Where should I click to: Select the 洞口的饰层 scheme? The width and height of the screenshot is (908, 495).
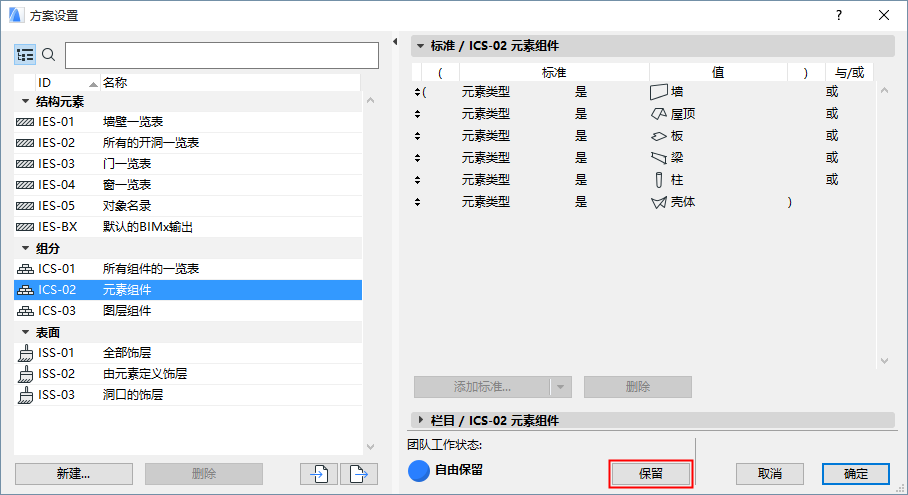tap(188, 395)
